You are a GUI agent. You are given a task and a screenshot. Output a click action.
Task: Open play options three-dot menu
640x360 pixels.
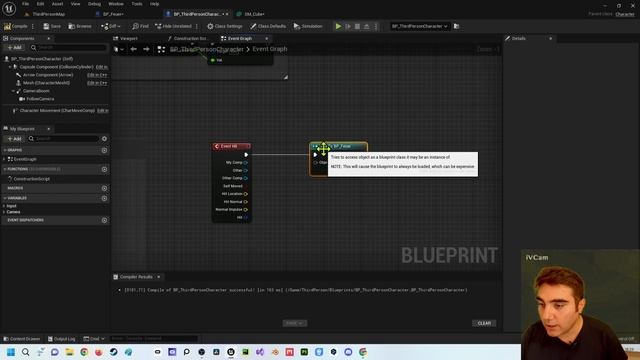tap(376, 26)
